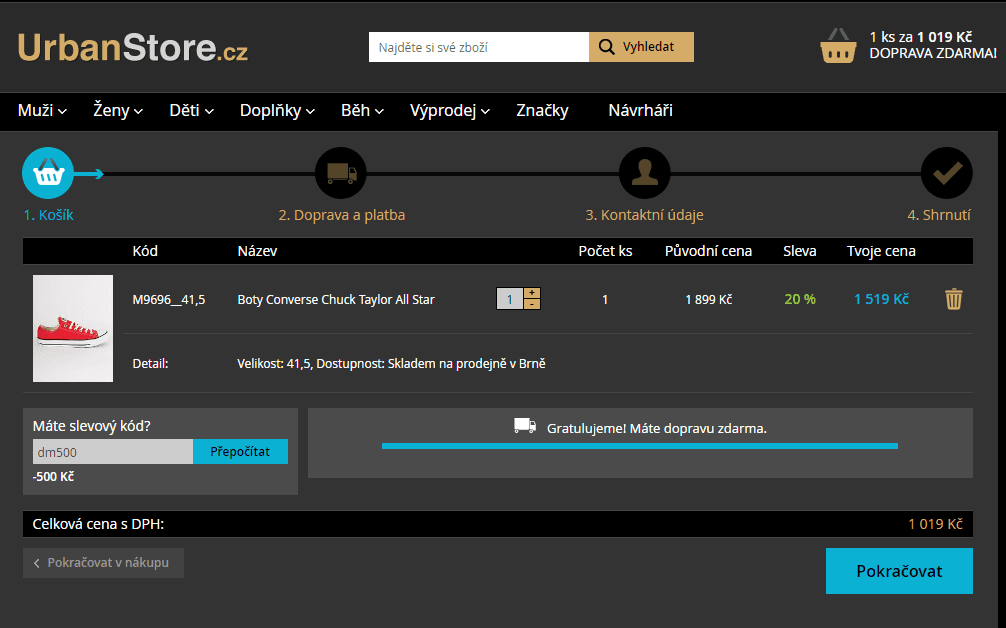Delete the Converse item with trash icon
Screen dimensions: 1006x628
click(x=953, y=299)
